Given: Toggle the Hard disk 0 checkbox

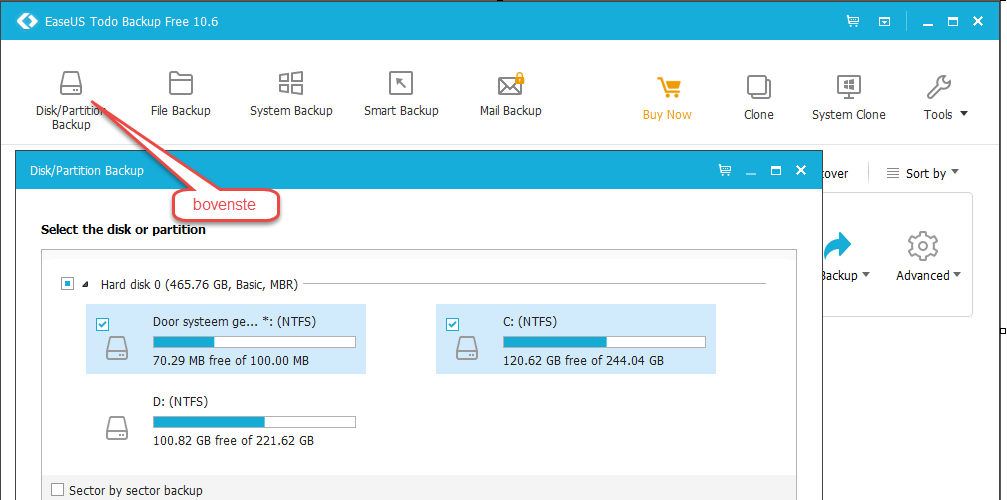Looking at the screenshot, I should 67,284.
